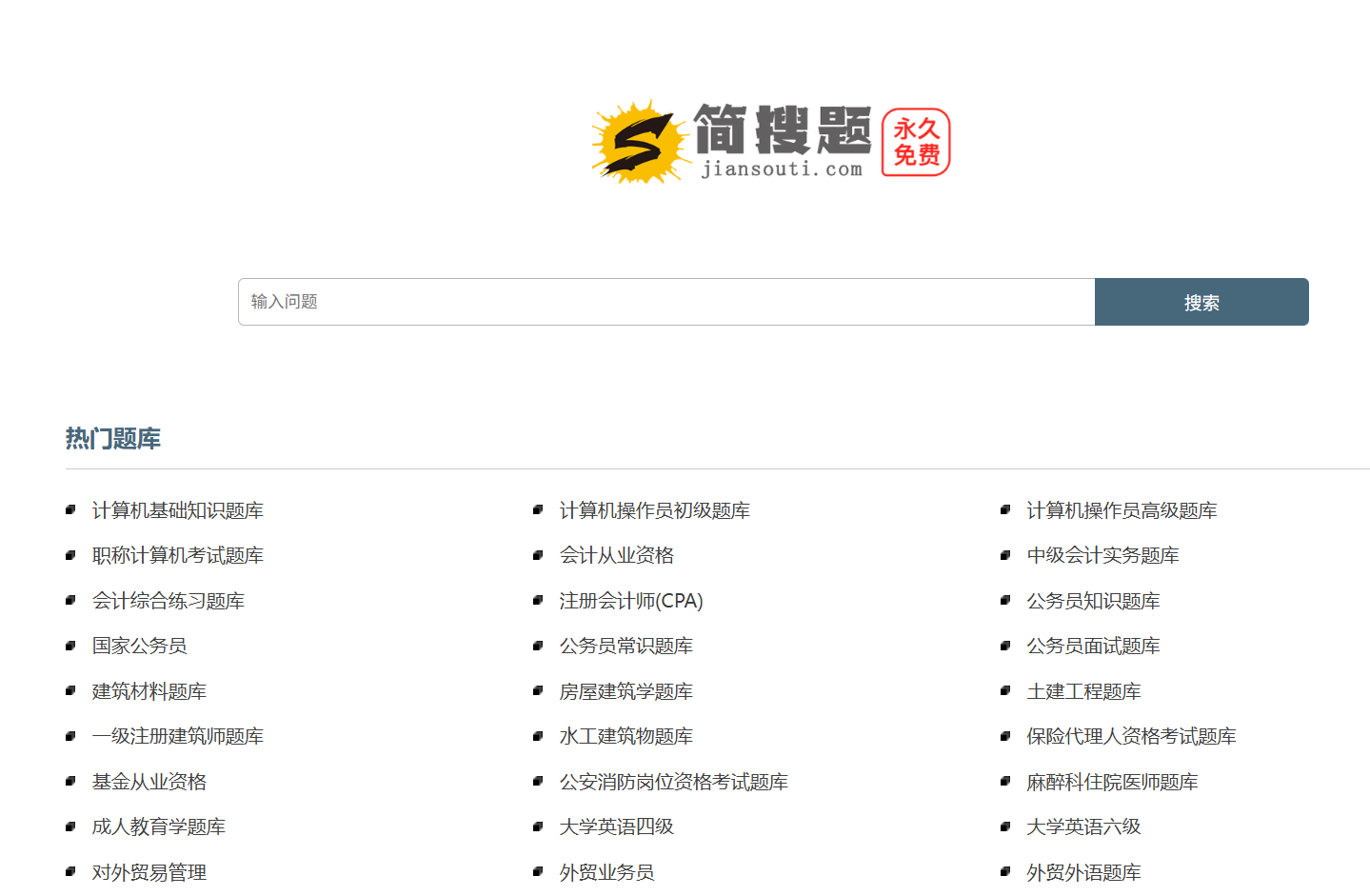Viewport: 1370px width, 896px height.
Task: Click the 简搜题 logo image
Action: 771,142
